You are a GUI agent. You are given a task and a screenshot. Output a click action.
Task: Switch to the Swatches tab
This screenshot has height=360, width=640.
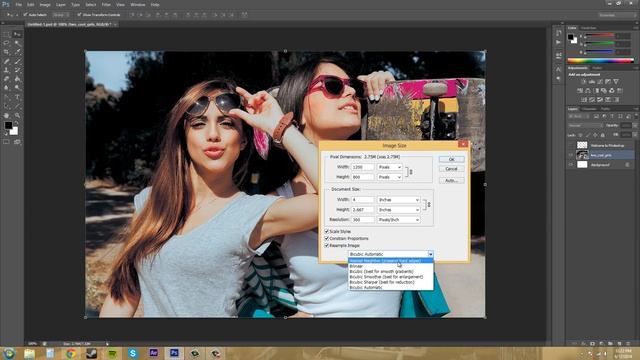pyautogui.click(x=589, y=28)
